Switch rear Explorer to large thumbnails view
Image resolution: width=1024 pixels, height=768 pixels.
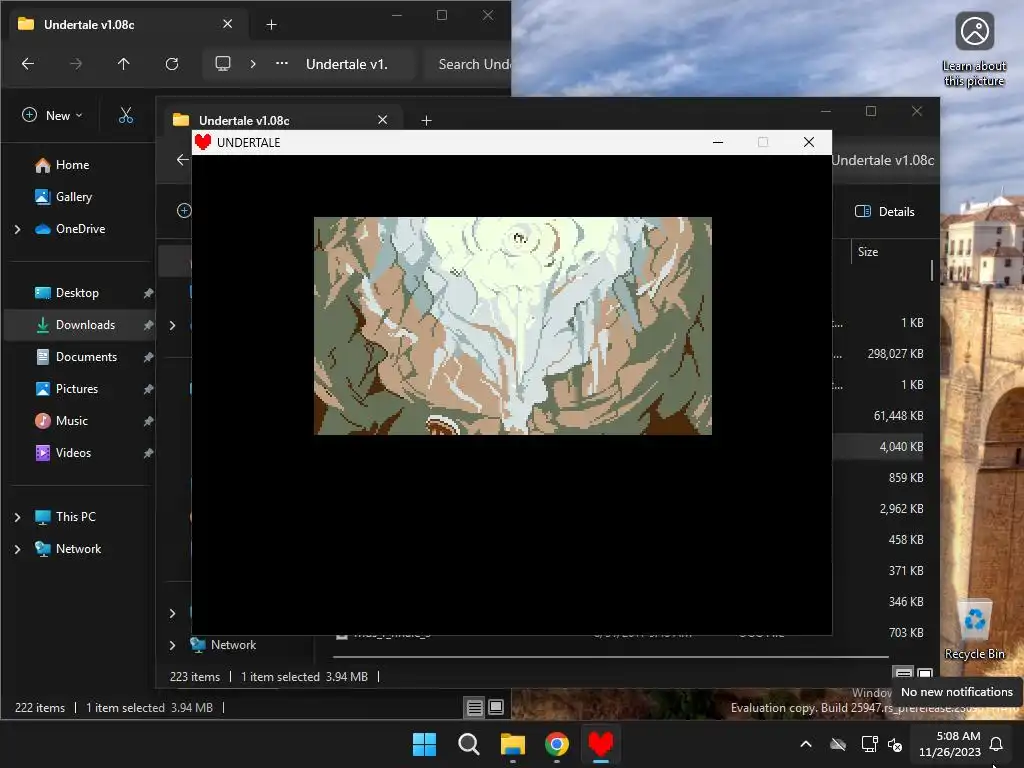[496, 707]
